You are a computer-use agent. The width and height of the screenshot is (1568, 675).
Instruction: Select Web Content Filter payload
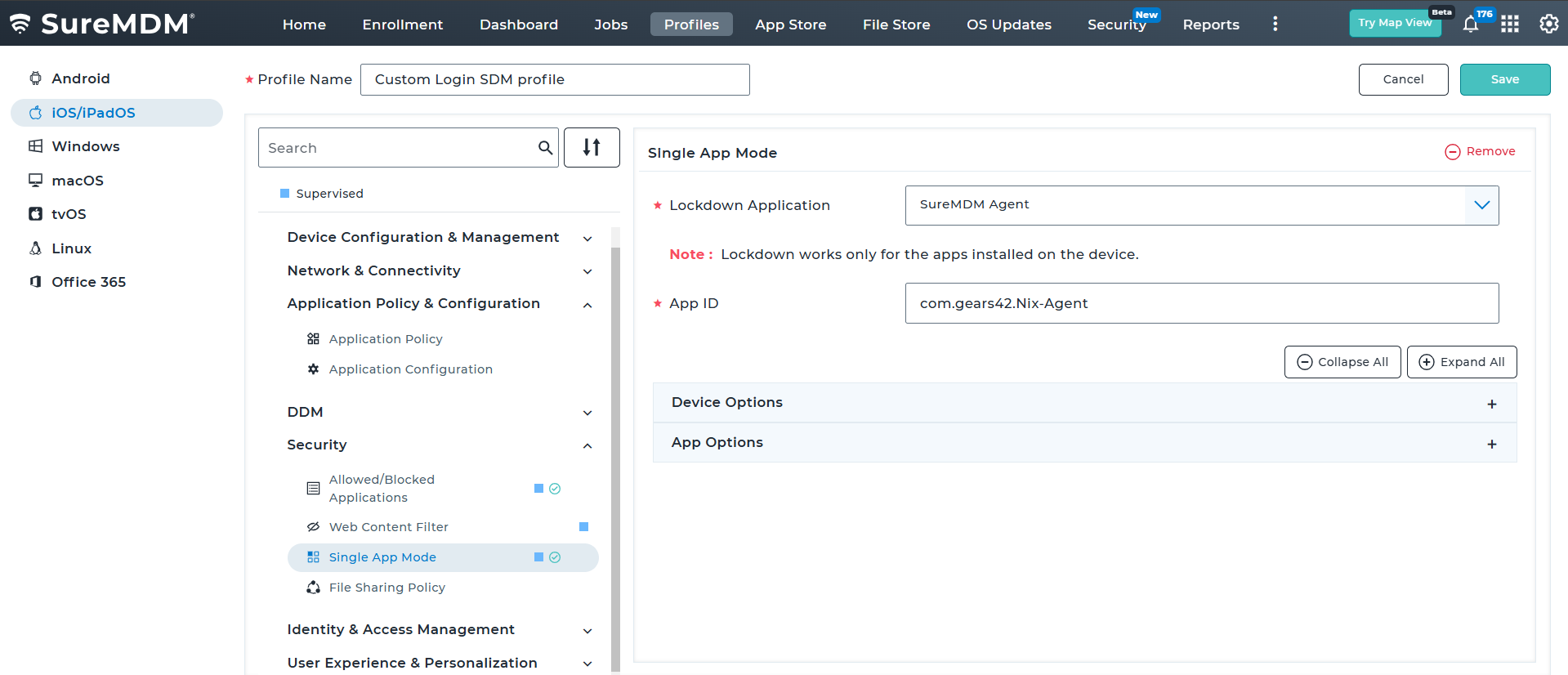click(389, 527)
